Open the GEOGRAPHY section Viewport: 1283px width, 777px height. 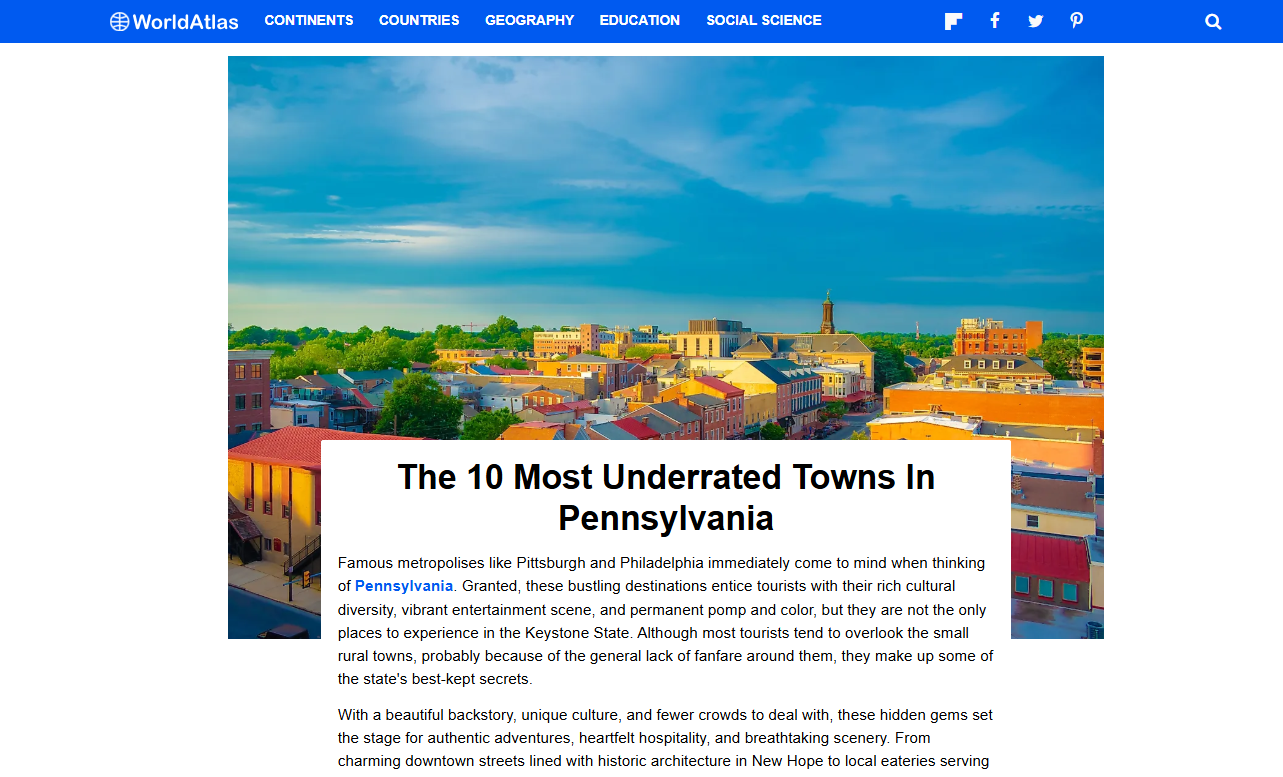point(529,20)
